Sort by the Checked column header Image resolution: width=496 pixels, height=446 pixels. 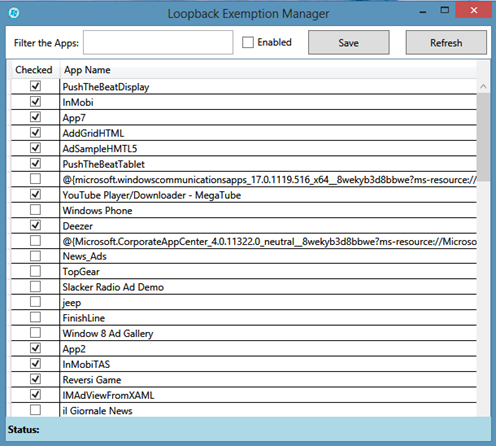34,70
